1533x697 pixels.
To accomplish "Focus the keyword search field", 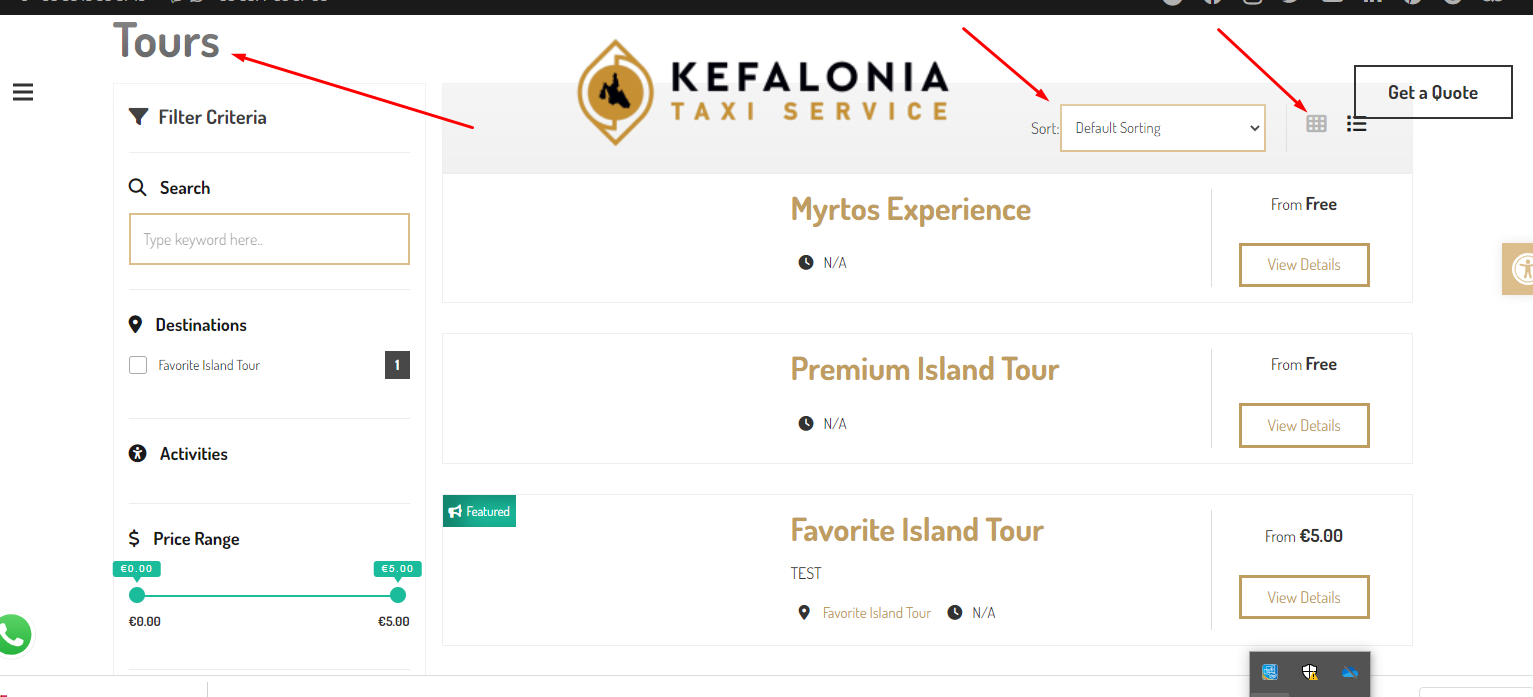I will tap(269, 239).
